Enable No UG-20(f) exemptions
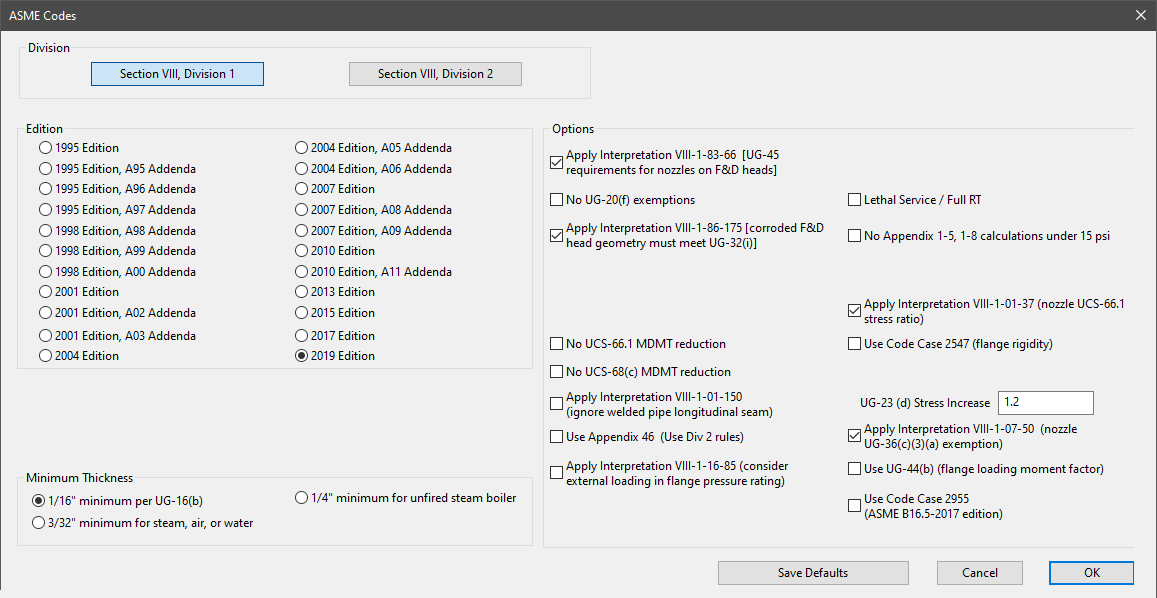Viewport: 1157px width, 598px height. (557, 199)
